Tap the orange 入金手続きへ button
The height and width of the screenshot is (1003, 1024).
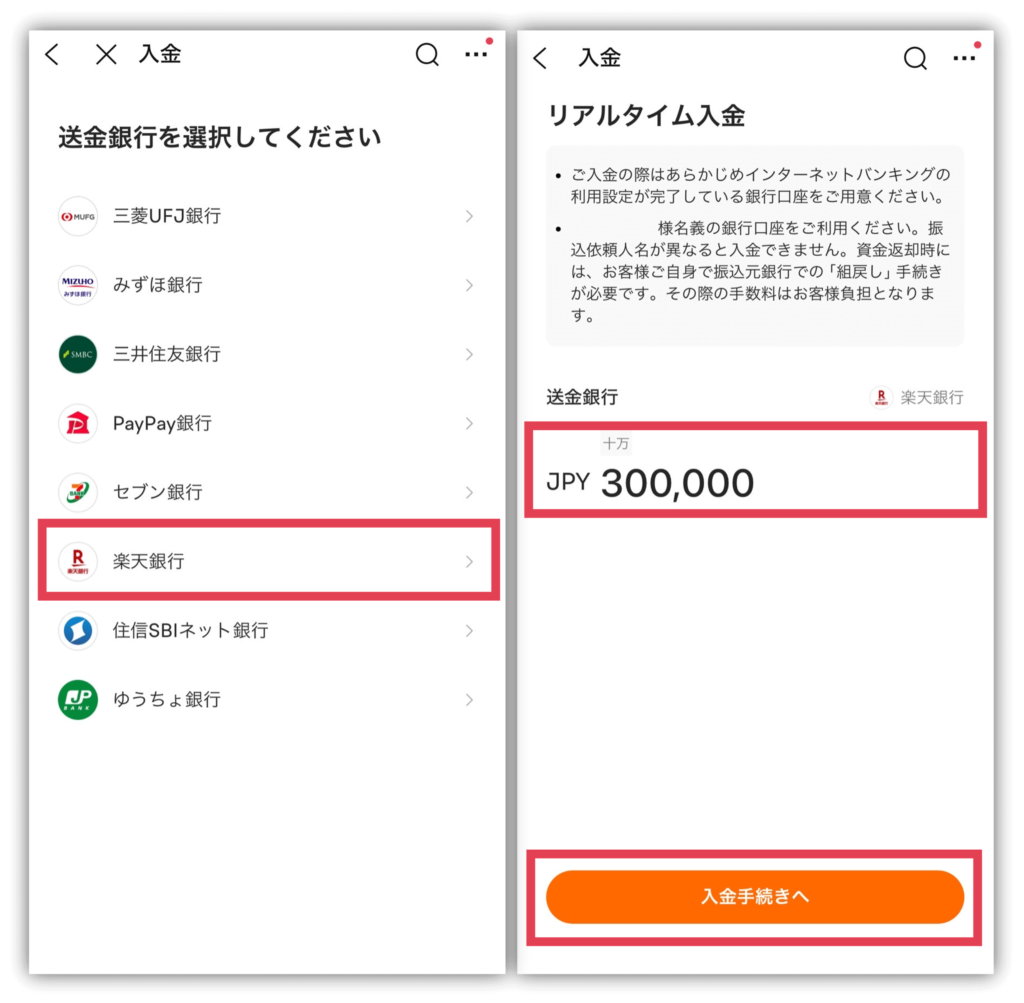[x=755, y=897]
